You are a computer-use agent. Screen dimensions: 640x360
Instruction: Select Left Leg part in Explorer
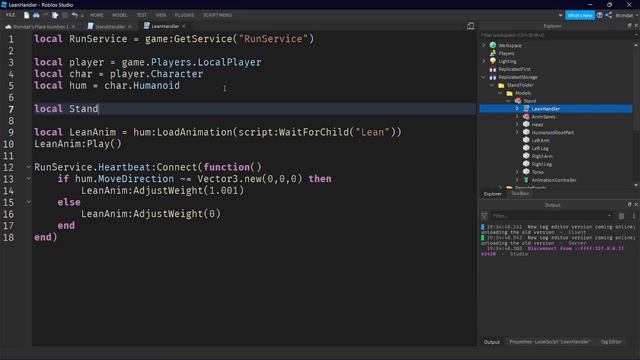click(540, 148)
